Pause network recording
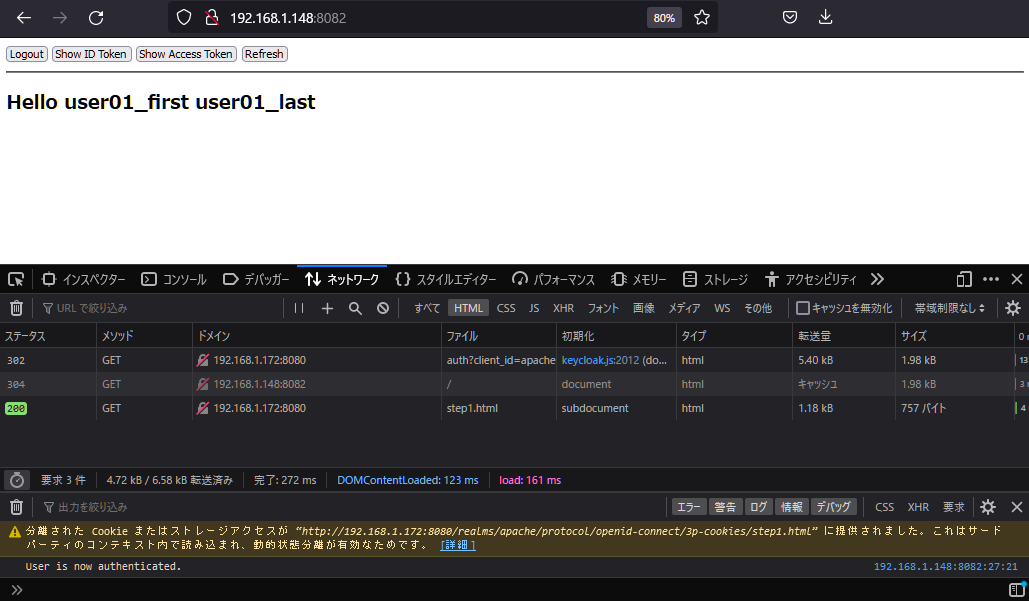The height and width of the screenshot is (601, 1029). tap(299, 308)
